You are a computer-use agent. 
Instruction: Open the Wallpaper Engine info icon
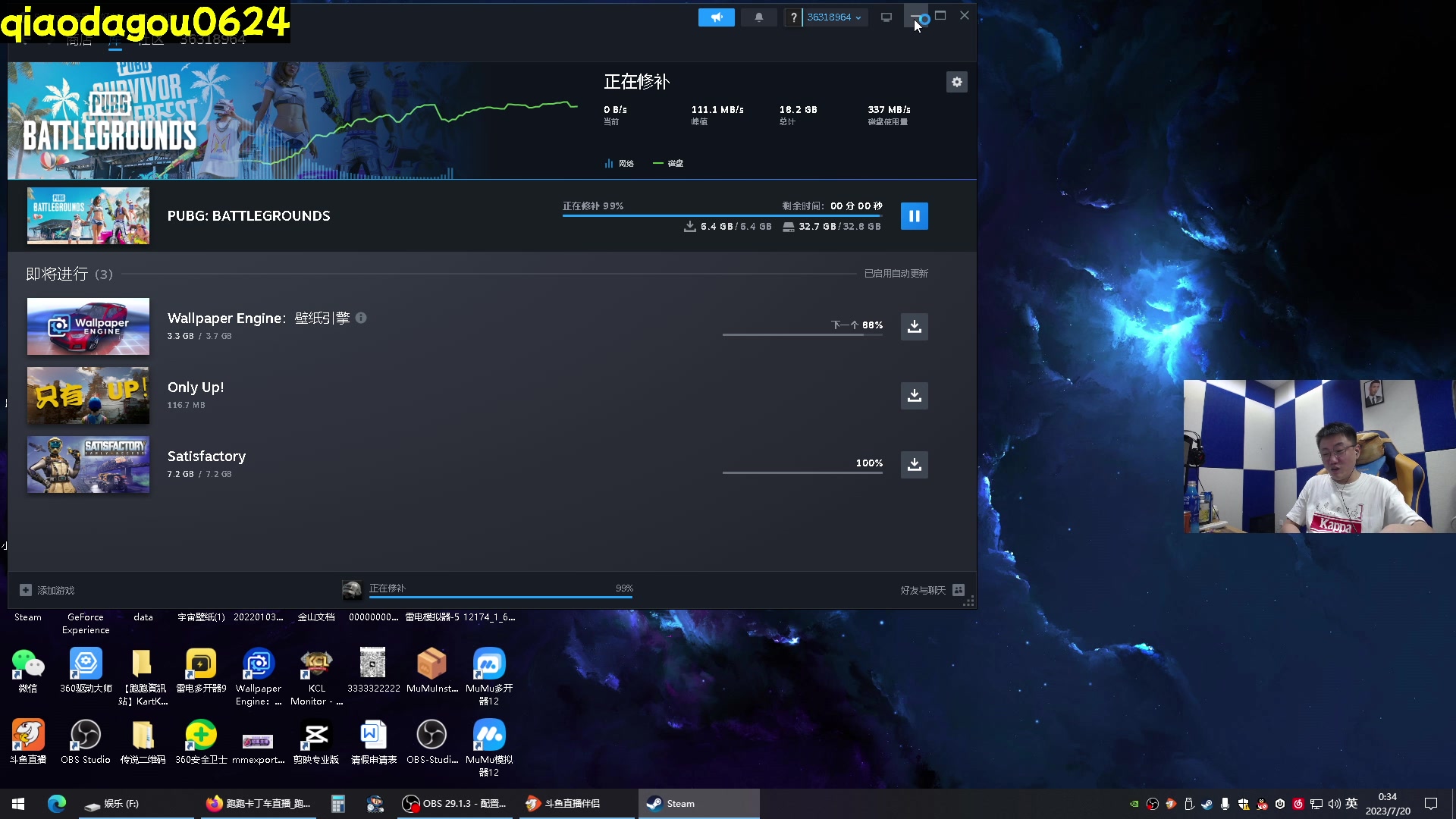[361, 318]
